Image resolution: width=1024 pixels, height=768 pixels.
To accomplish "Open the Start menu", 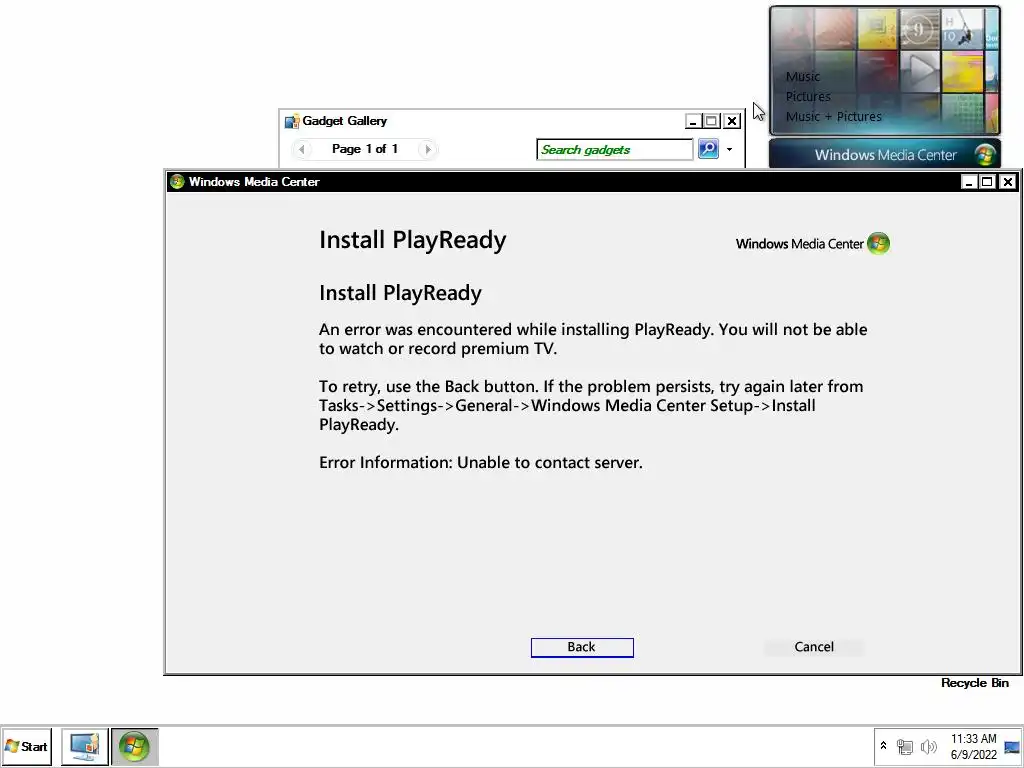I will [x=26, y=746].
